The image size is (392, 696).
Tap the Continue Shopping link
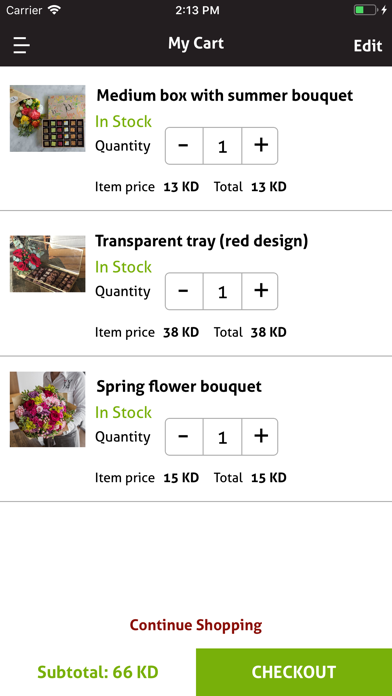tap(196, 625)
